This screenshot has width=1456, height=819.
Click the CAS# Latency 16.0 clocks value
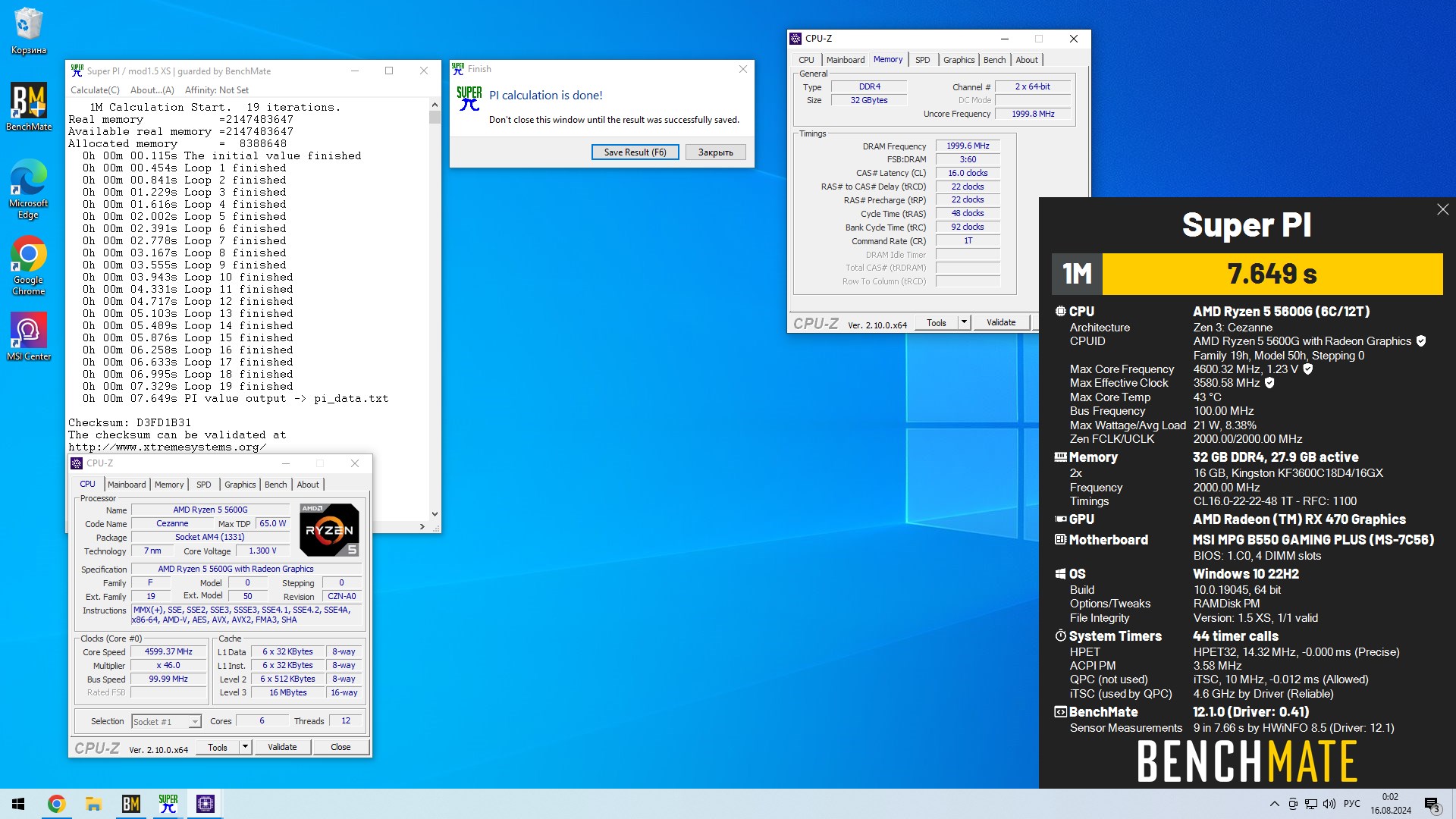968,173
